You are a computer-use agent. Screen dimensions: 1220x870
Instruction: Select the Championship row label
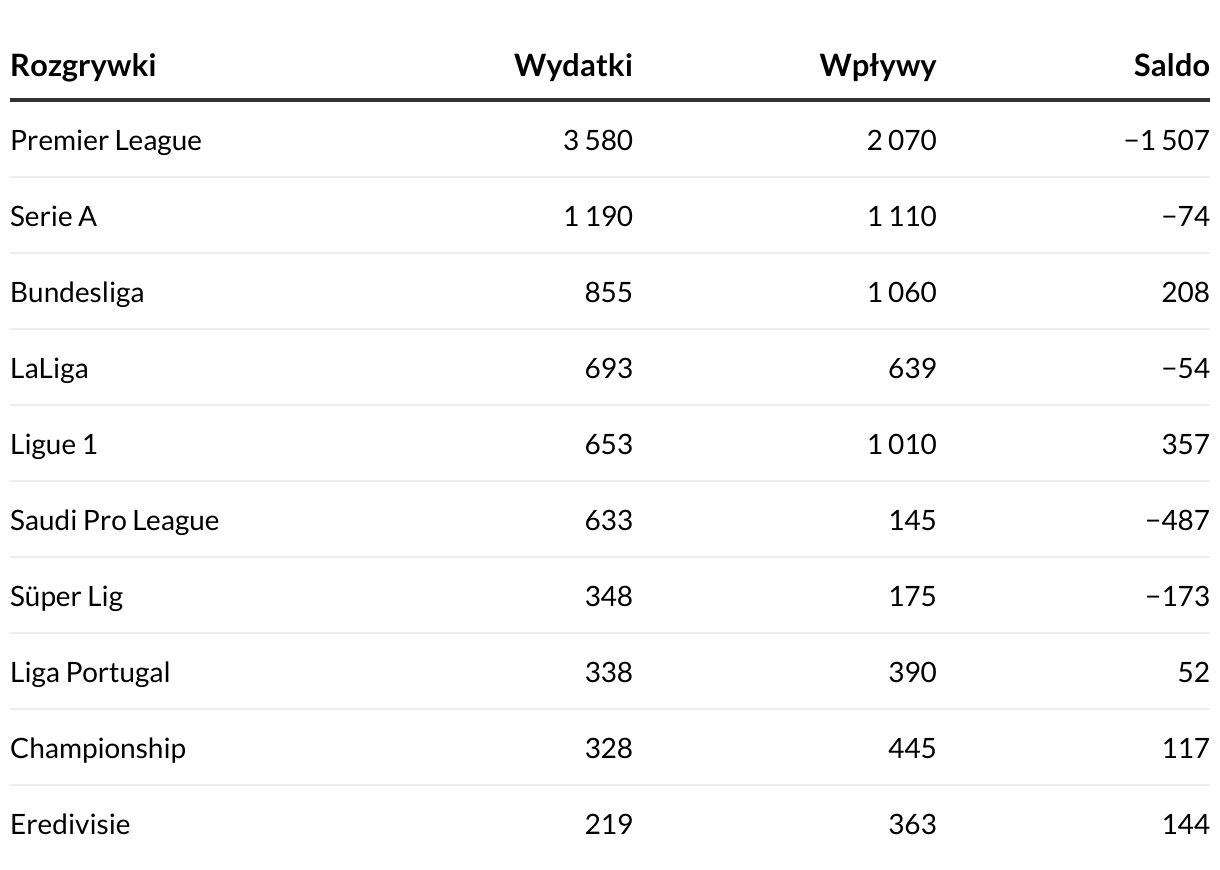coord(98,748)
